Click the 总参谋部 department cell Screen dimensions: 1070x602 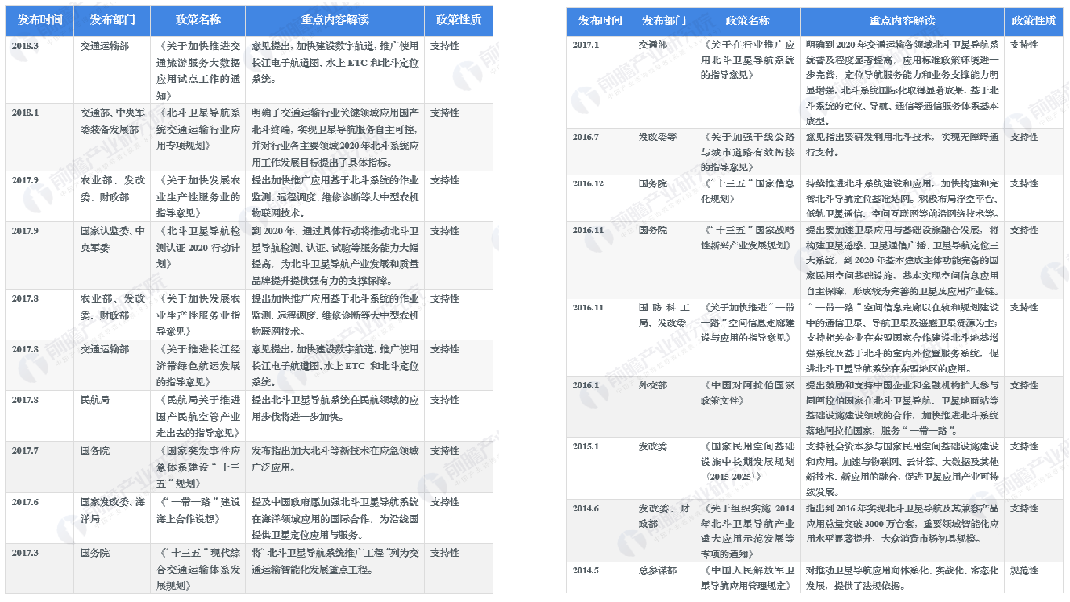[658, 571]
